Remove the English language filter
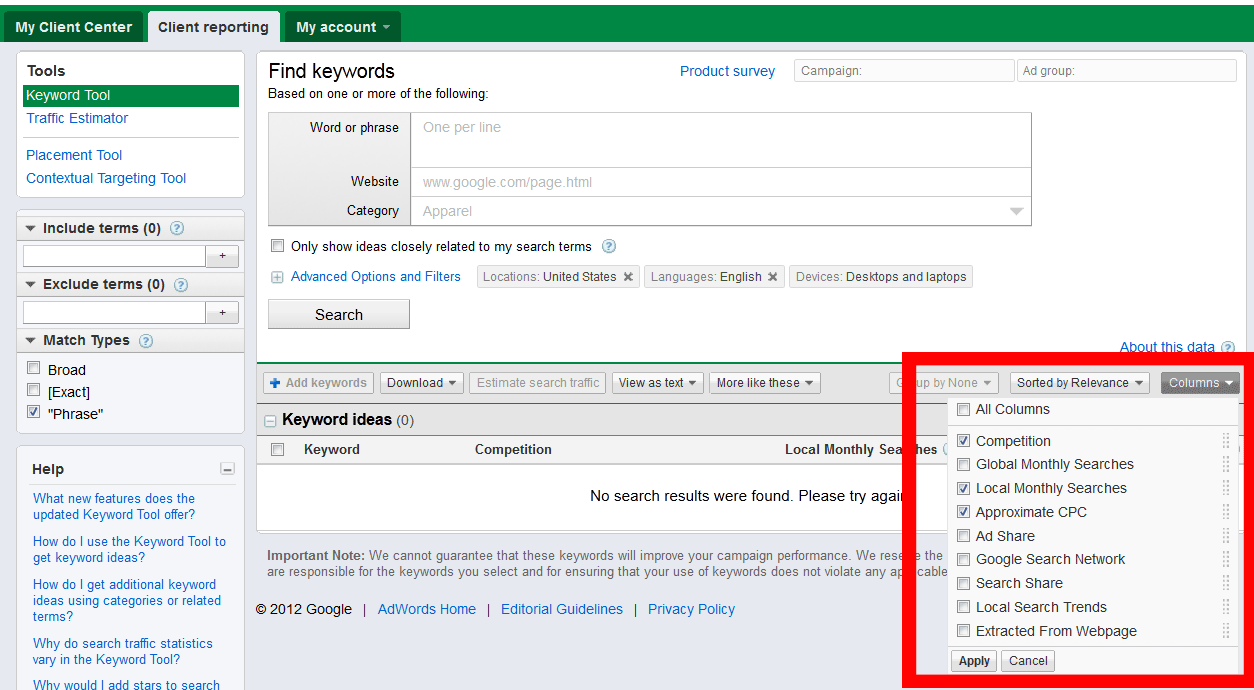 773,277
